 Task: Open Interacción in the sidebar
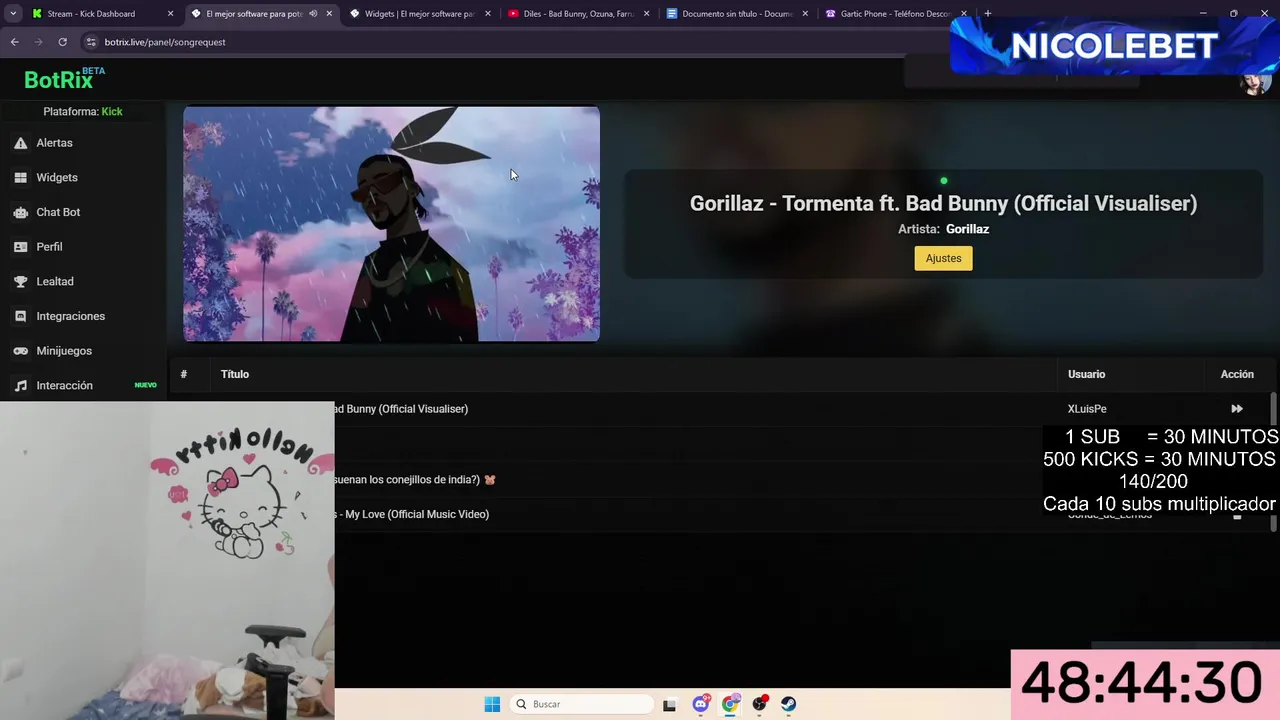tap(64, 385)
